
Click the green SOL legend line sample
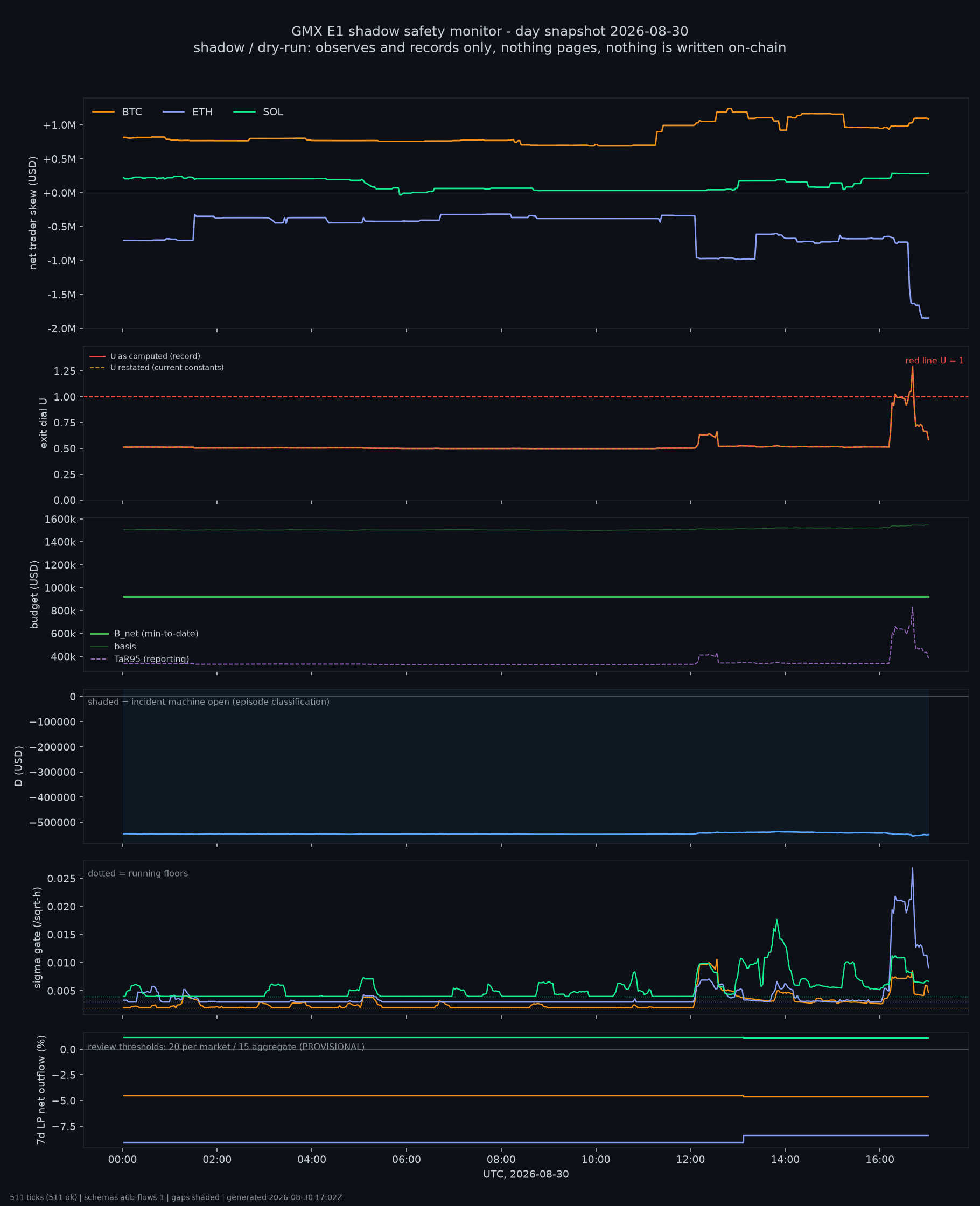click(x=244, y=112)
